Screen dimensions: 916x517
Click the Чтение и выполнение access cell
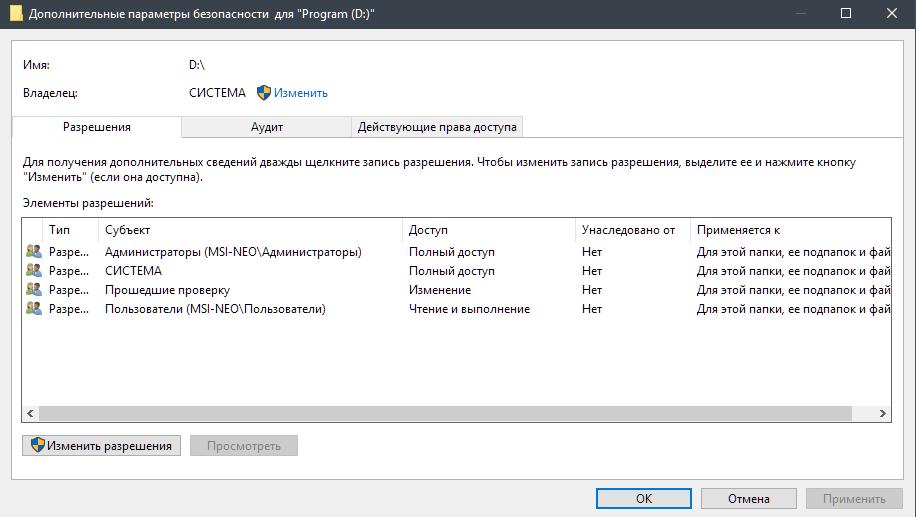click(x=469, y=308)
